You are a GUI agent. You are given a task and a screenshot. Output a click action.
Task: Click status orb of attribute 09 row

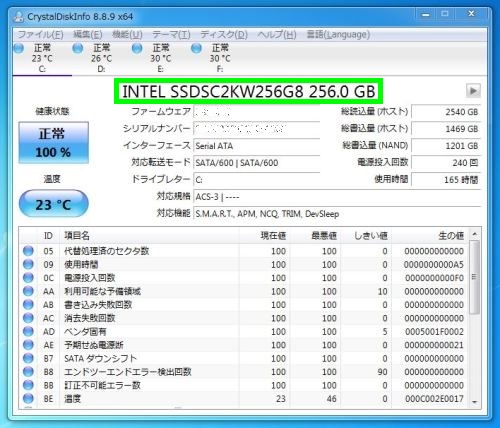28,264
